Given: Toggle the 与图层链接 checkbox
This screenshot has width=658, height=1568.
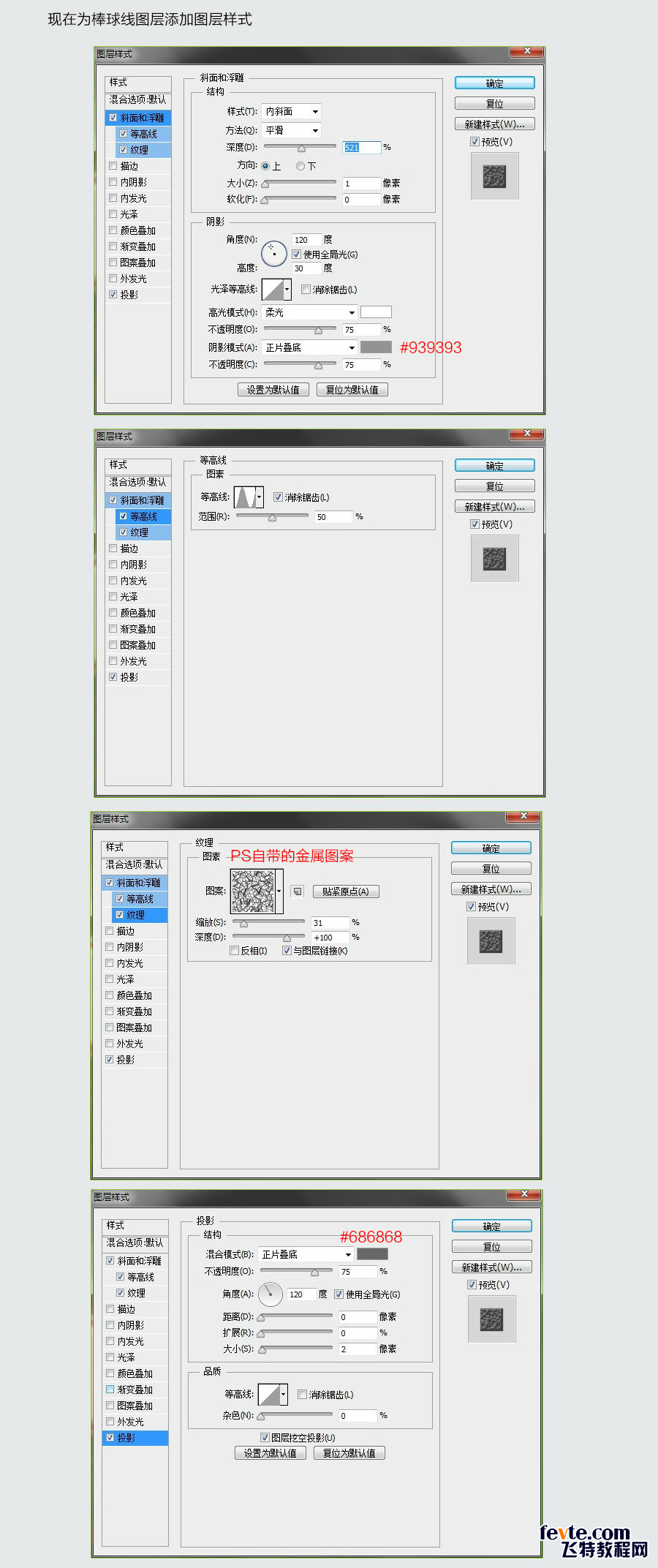Looking at the screenshot, I should (x=287, y=951).
